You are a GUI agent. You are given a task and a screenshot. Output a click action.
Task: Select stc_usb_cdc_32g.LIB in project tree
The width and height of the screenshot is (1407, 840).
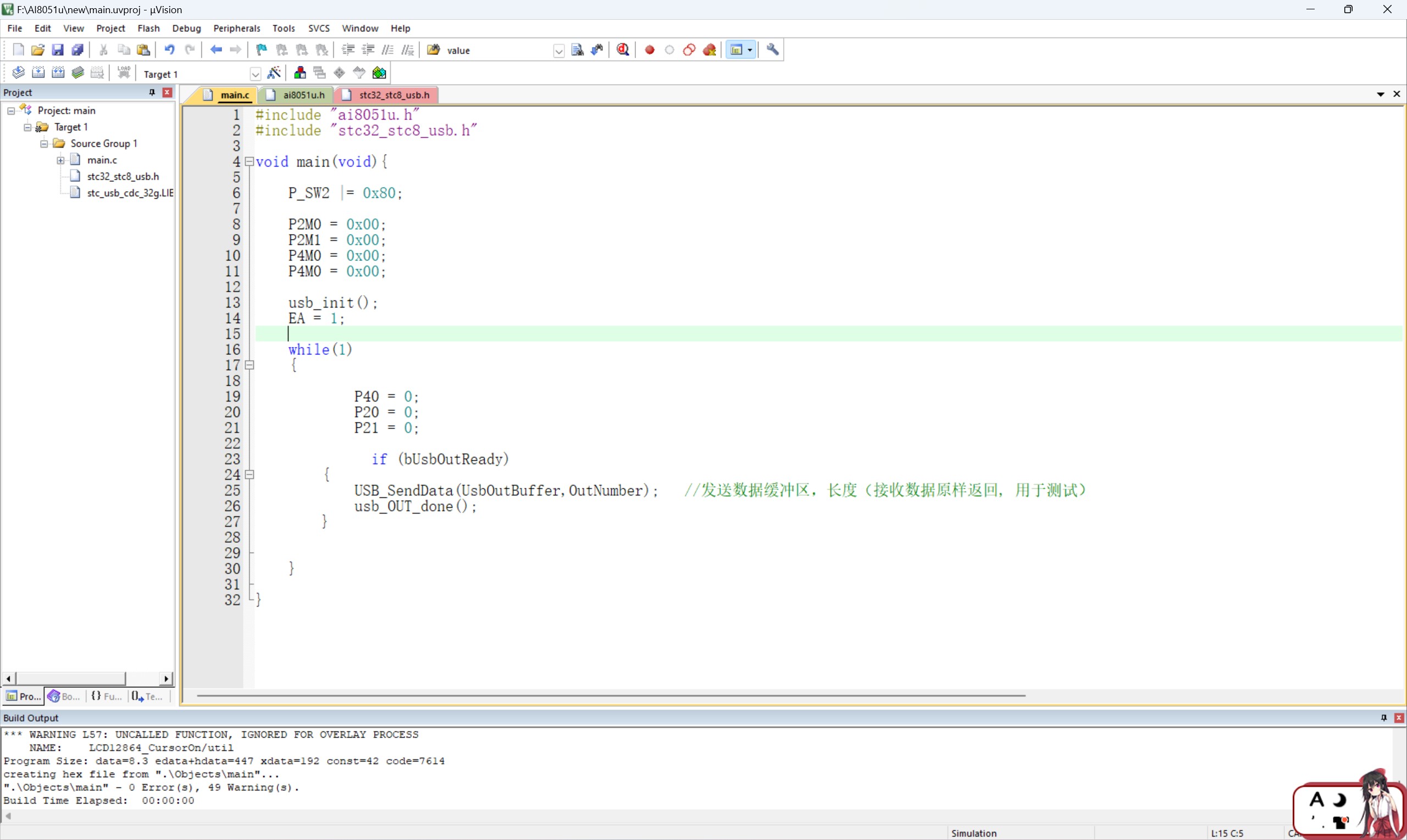point(130,193)
